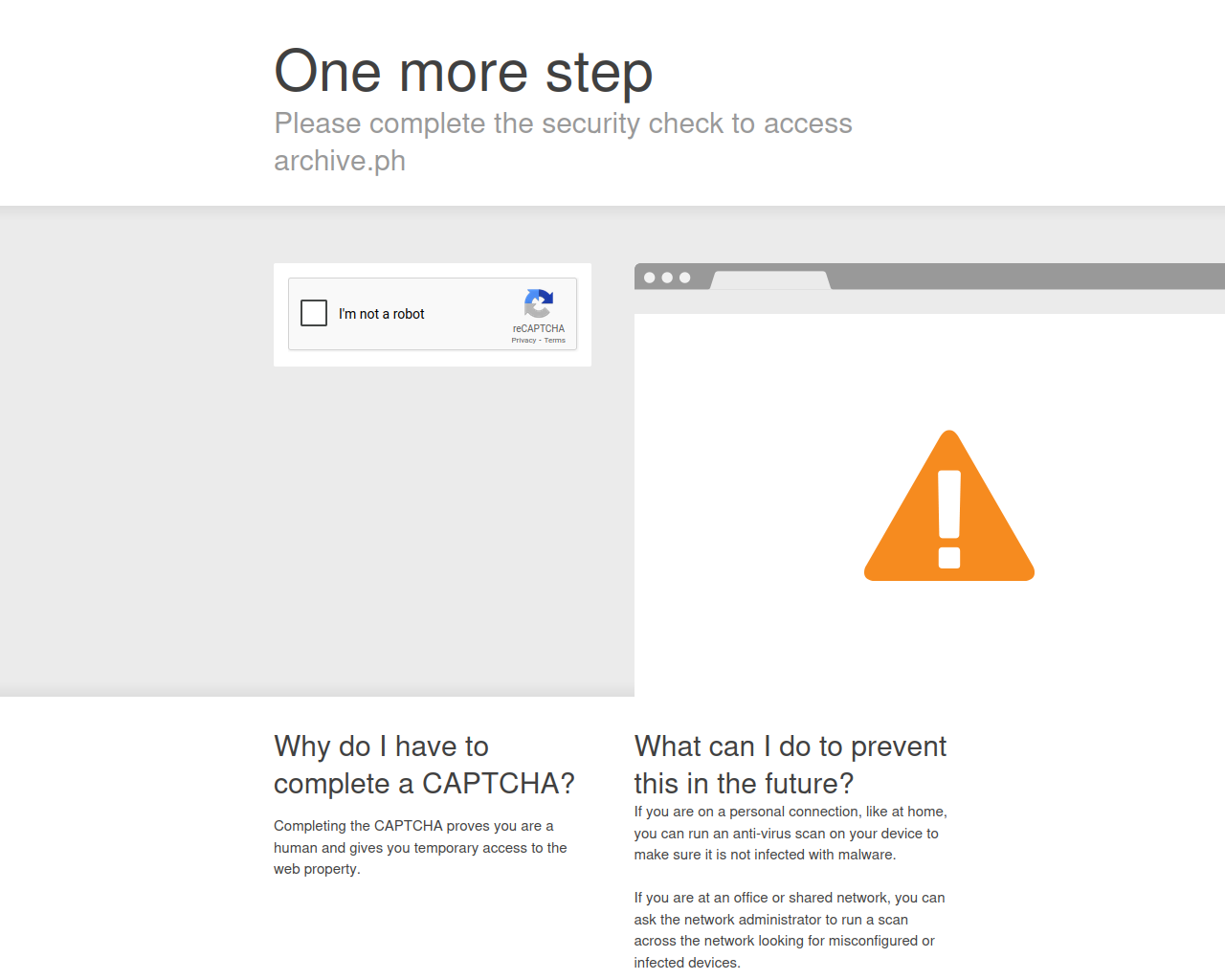Click the office or shared network paragraph
Image resolution: width=1225 pixels, height=980 pixels.
[x=790, y=930]
